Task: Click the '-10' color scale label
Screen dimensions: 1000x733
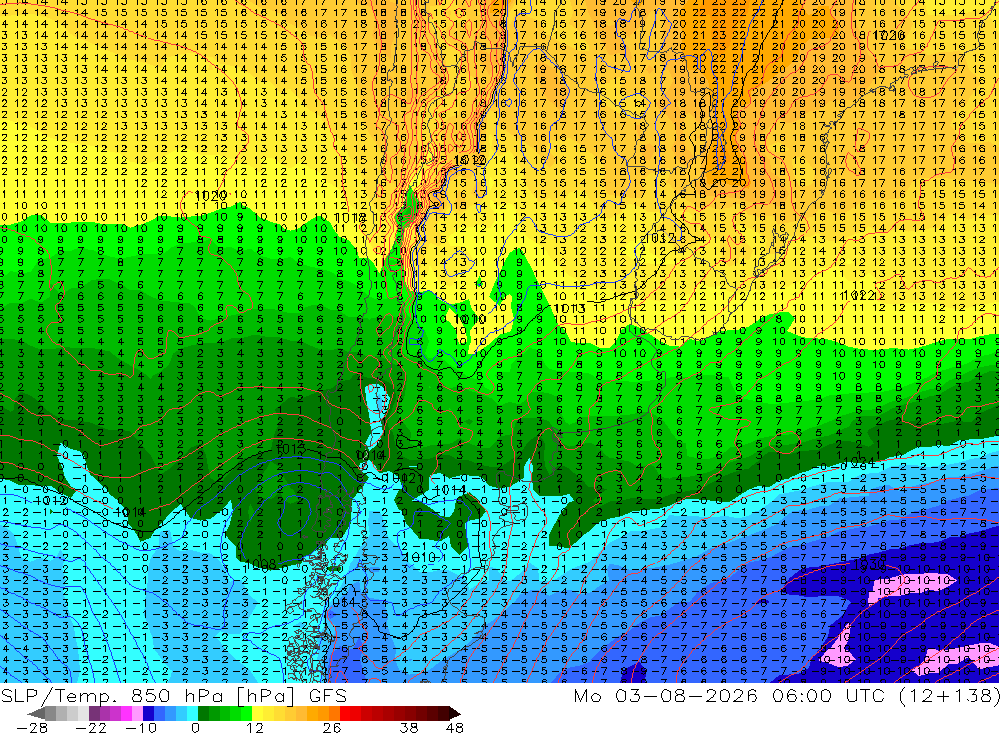Action: (141, 727)
